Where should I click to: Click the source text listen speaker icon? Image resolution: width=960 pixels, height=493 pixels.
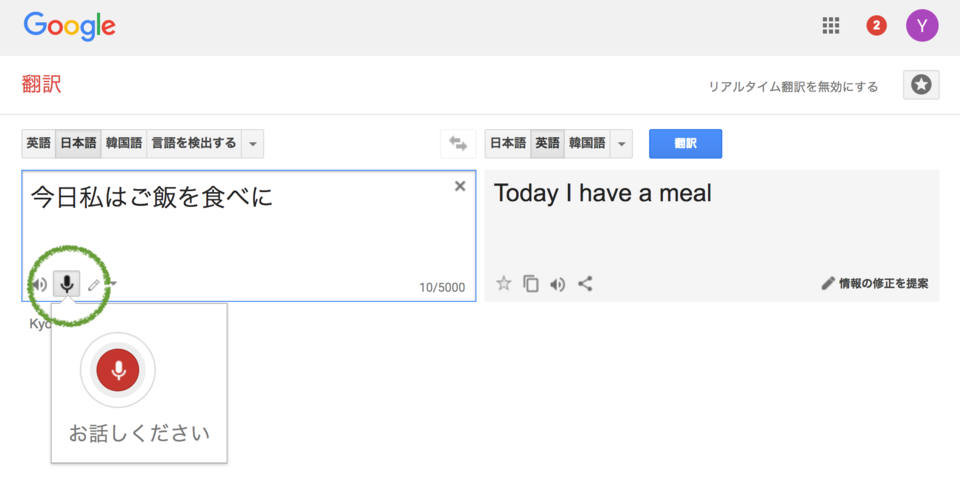39,284
